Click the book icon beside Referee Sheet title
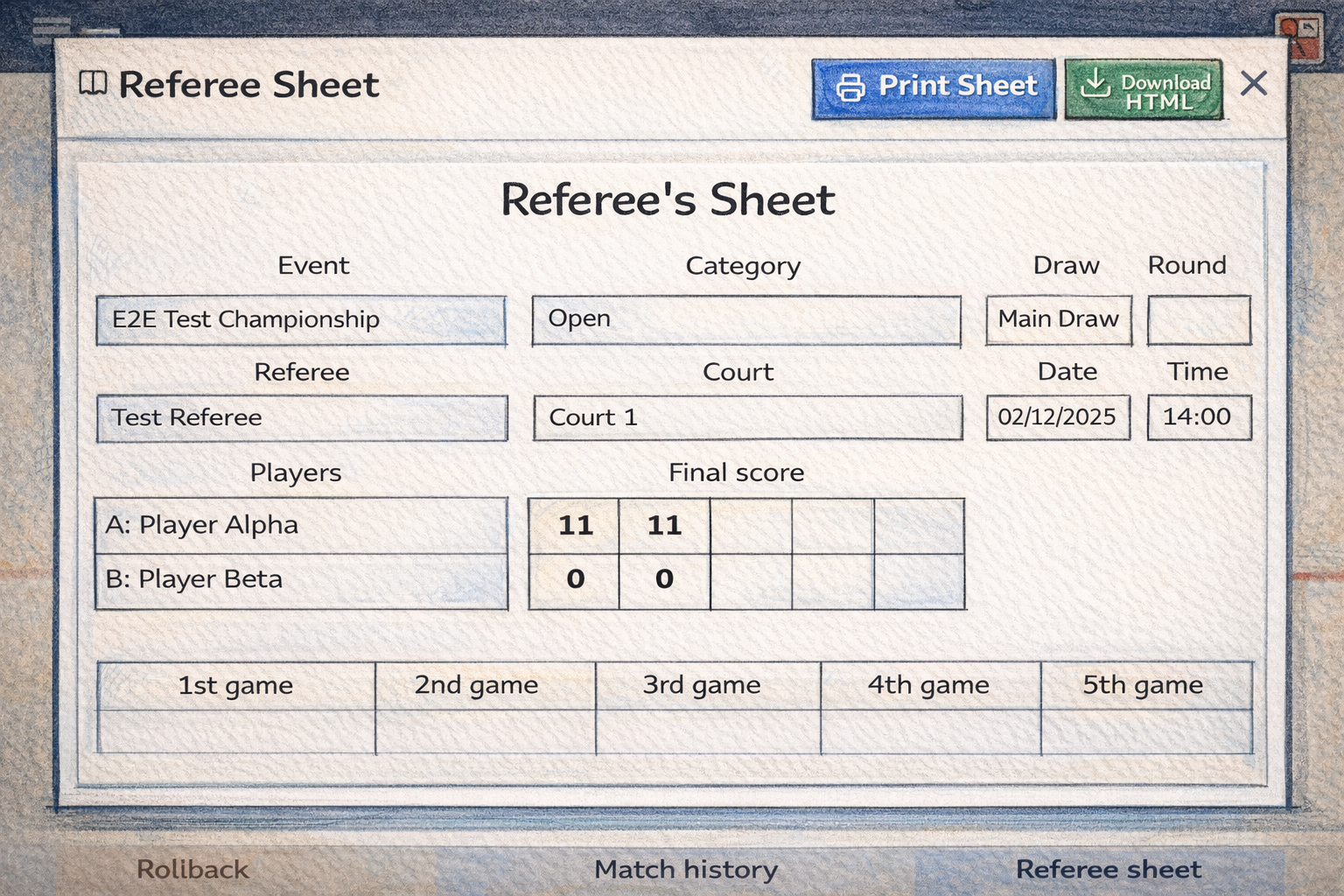Viewport: 1344px width, 896px height. pos(94,84)
